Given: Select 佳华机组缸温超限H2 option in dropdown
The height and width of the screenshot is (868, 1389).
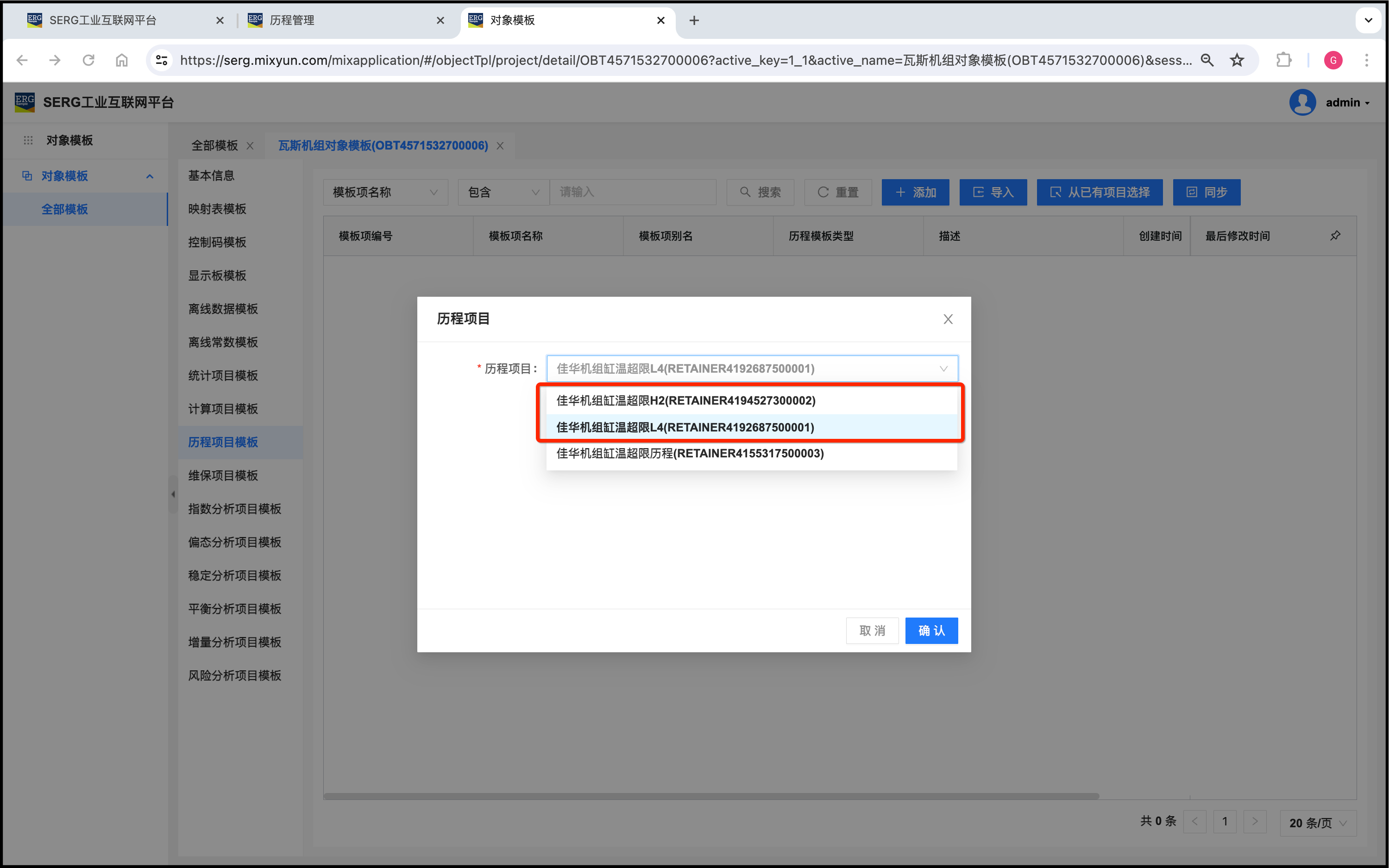Looking at the screenshot, I should point(685,401).
